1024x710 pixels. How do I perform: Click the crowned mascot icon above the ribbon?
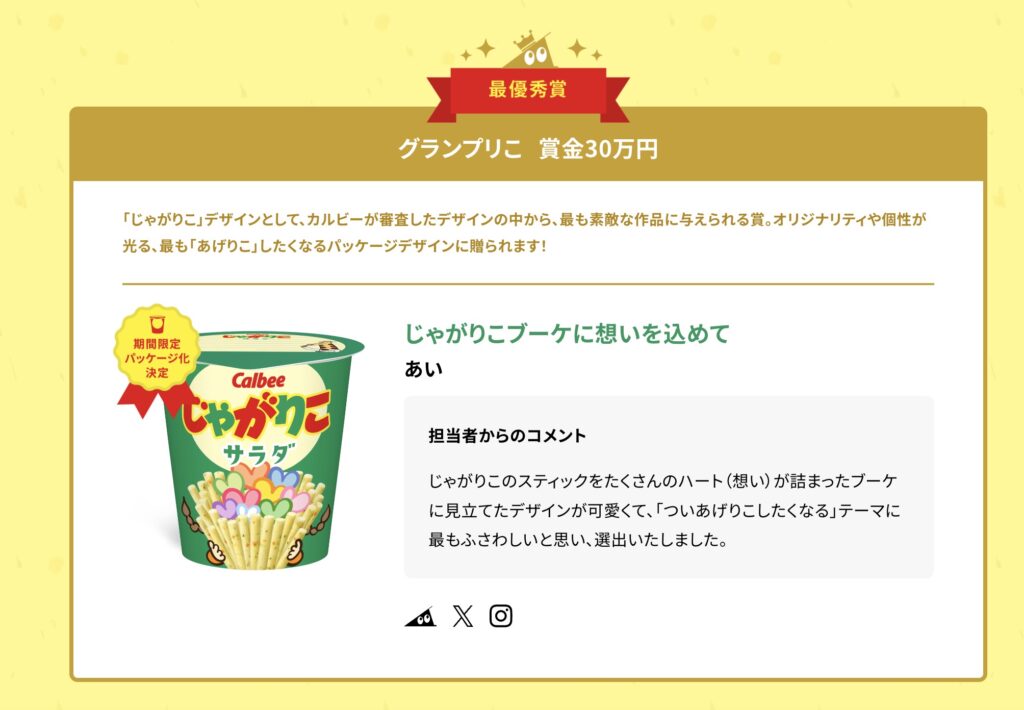(x=530, y=49)
